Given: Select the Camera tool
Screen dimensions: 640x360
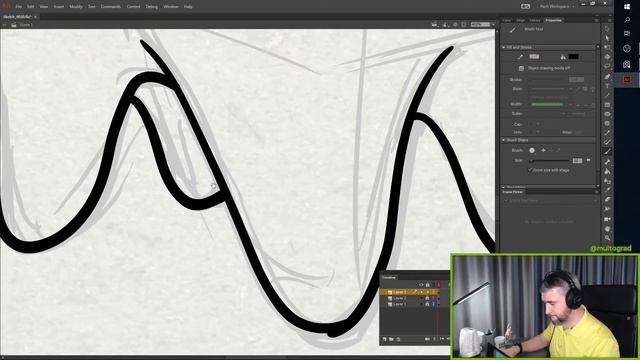Looking at the screenshot, I should (607, 219).
